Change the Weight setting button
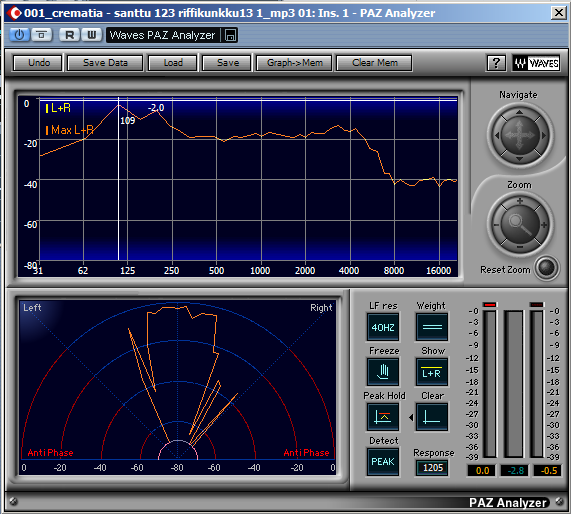The height and width of the screenshot is (514, 571). pos(432,327)
